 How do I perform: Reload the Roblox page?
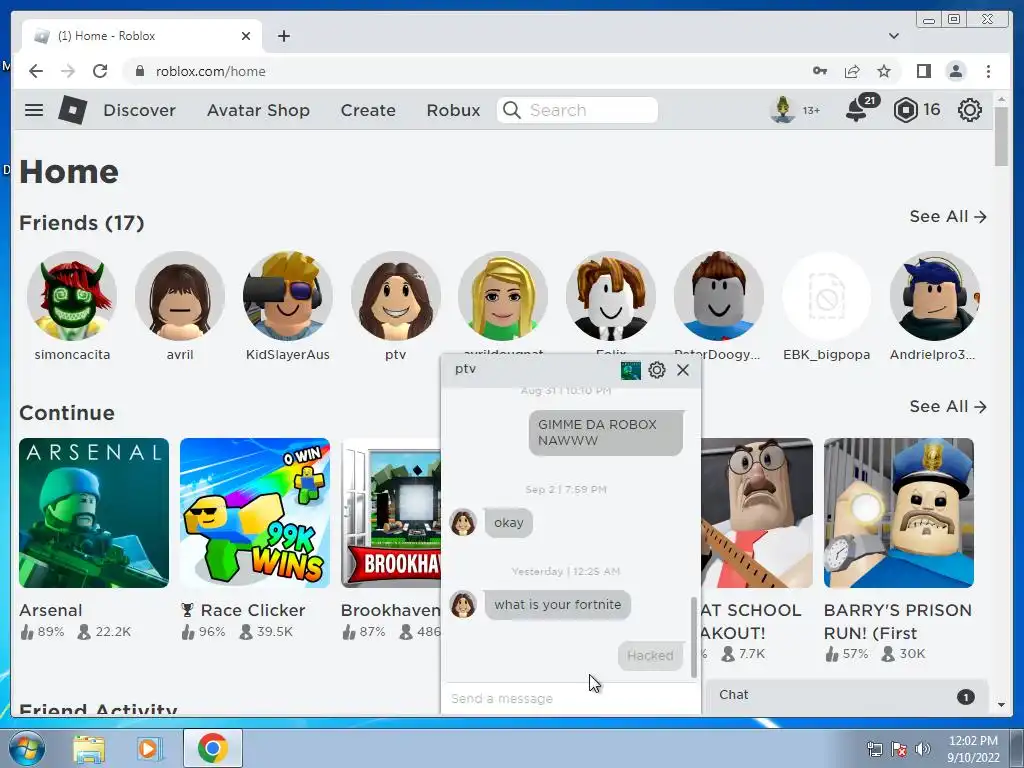pos(100,71)
